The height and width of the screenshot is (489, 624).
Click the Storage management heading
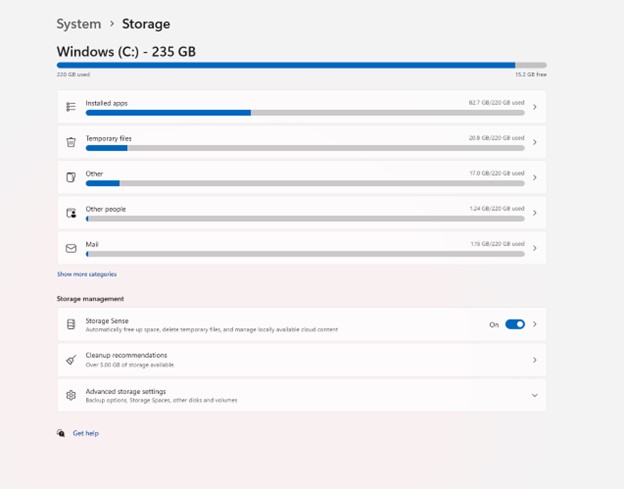90,299
